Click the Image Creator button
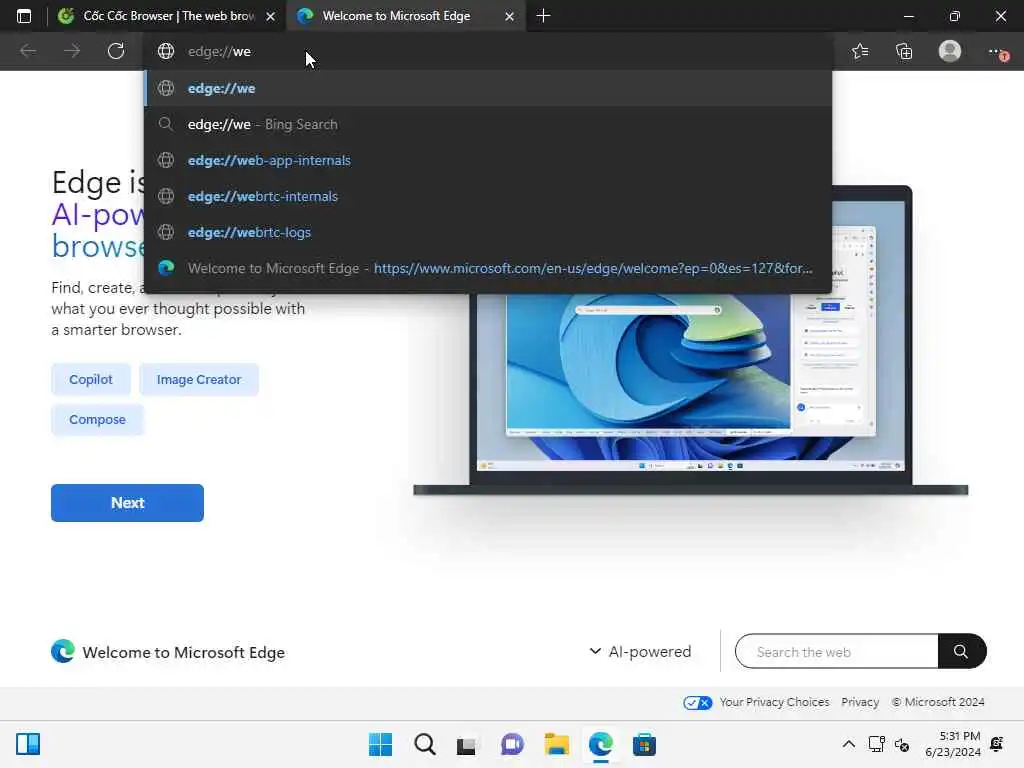Screen dimensions: 1024x768 199,379
